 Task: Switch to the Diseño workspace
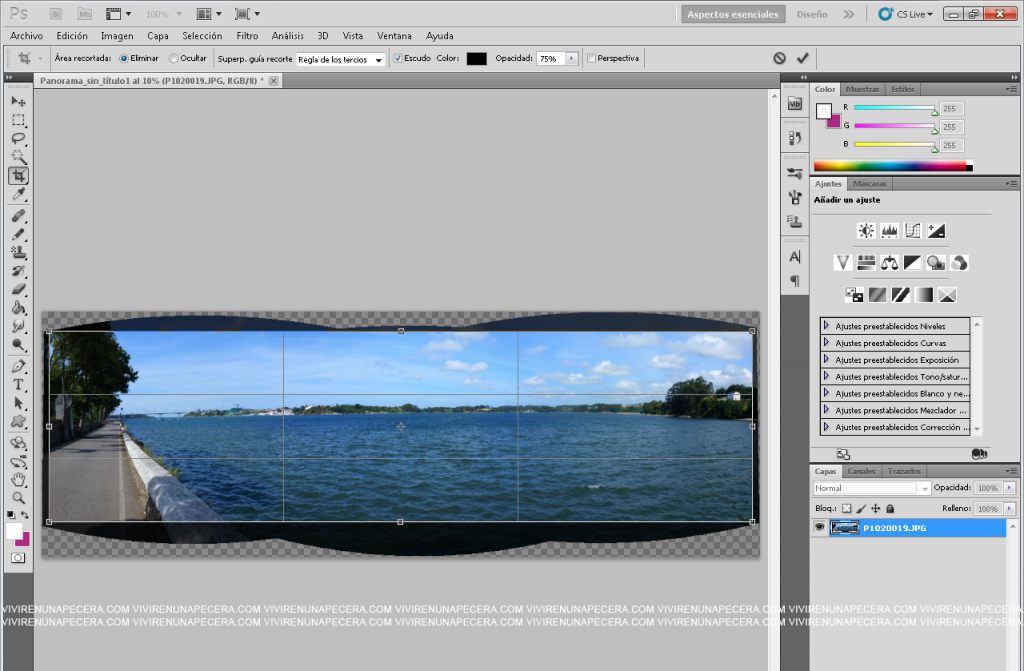click(x=812, y=15)
